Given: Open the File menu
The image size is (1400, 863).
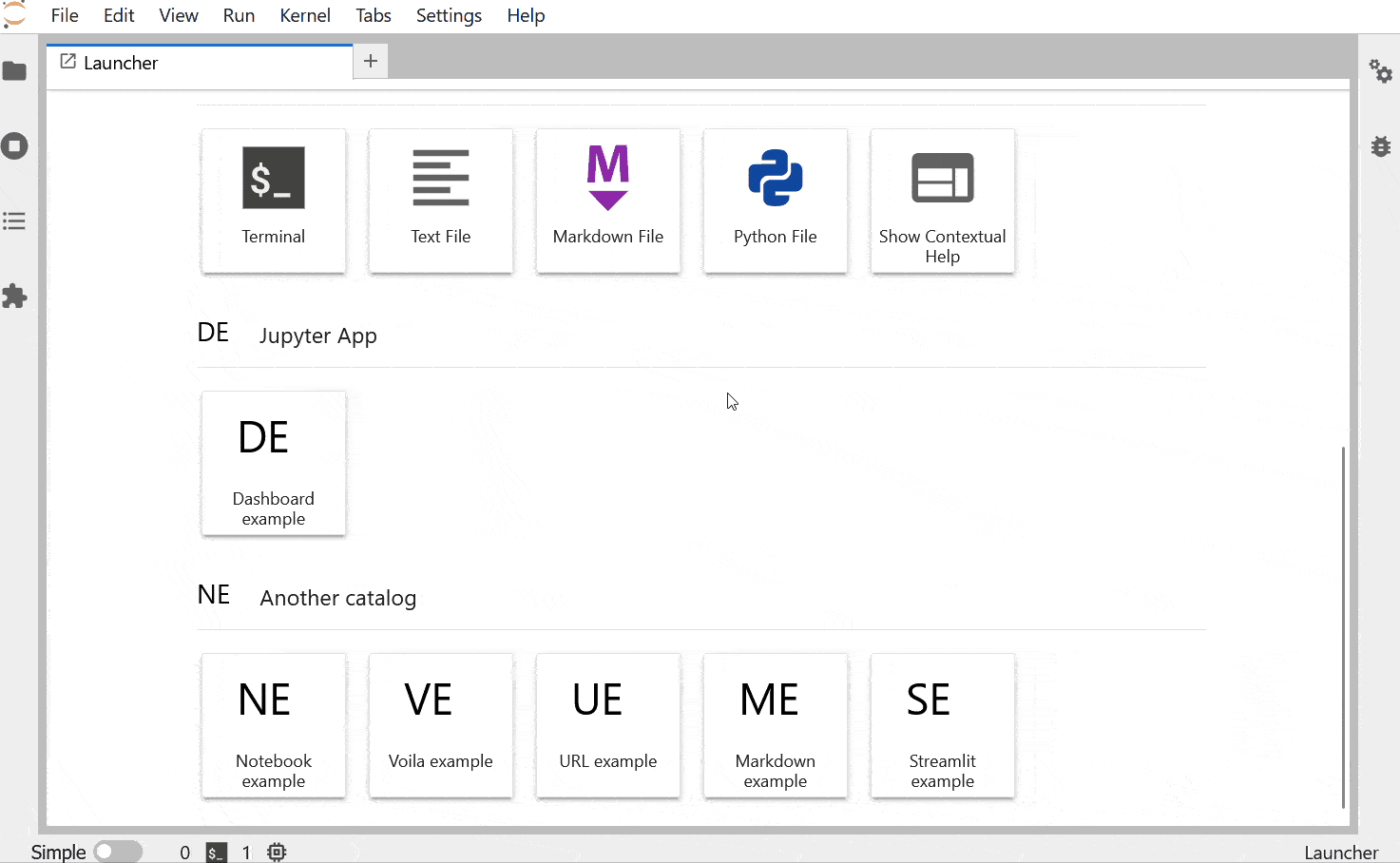Looking at the screenshot, I should [65, 16].
